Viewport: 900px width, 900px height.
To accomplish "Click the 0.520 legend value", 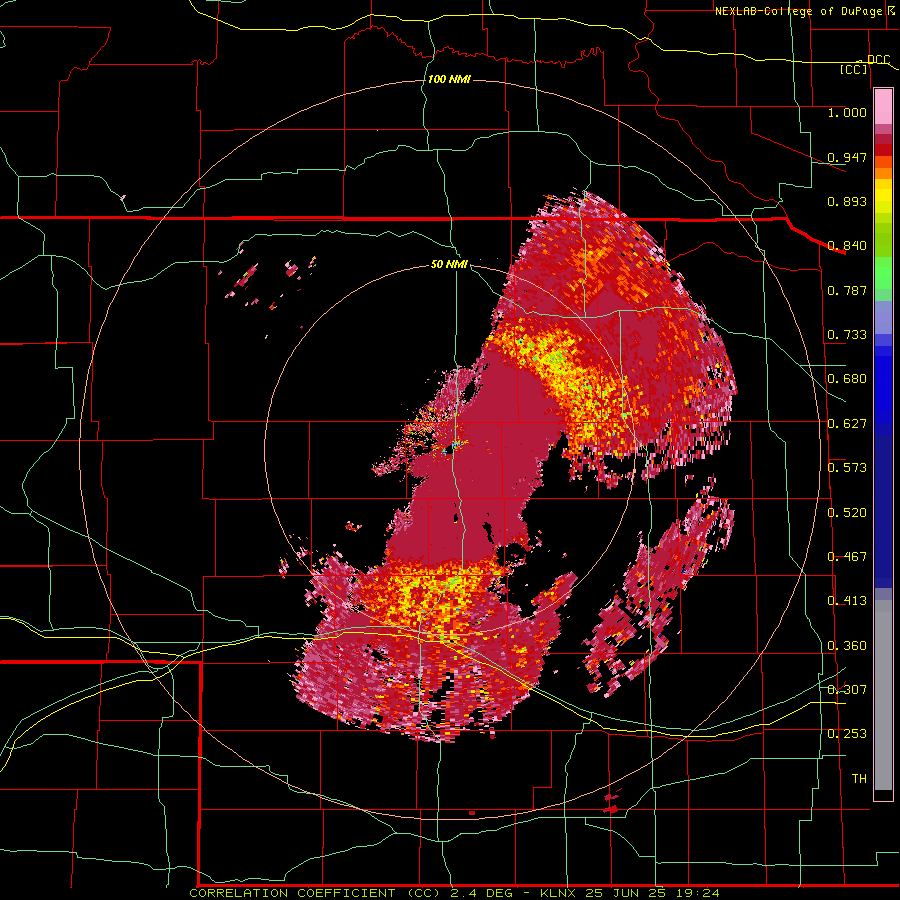I will [x=847, y=513].
